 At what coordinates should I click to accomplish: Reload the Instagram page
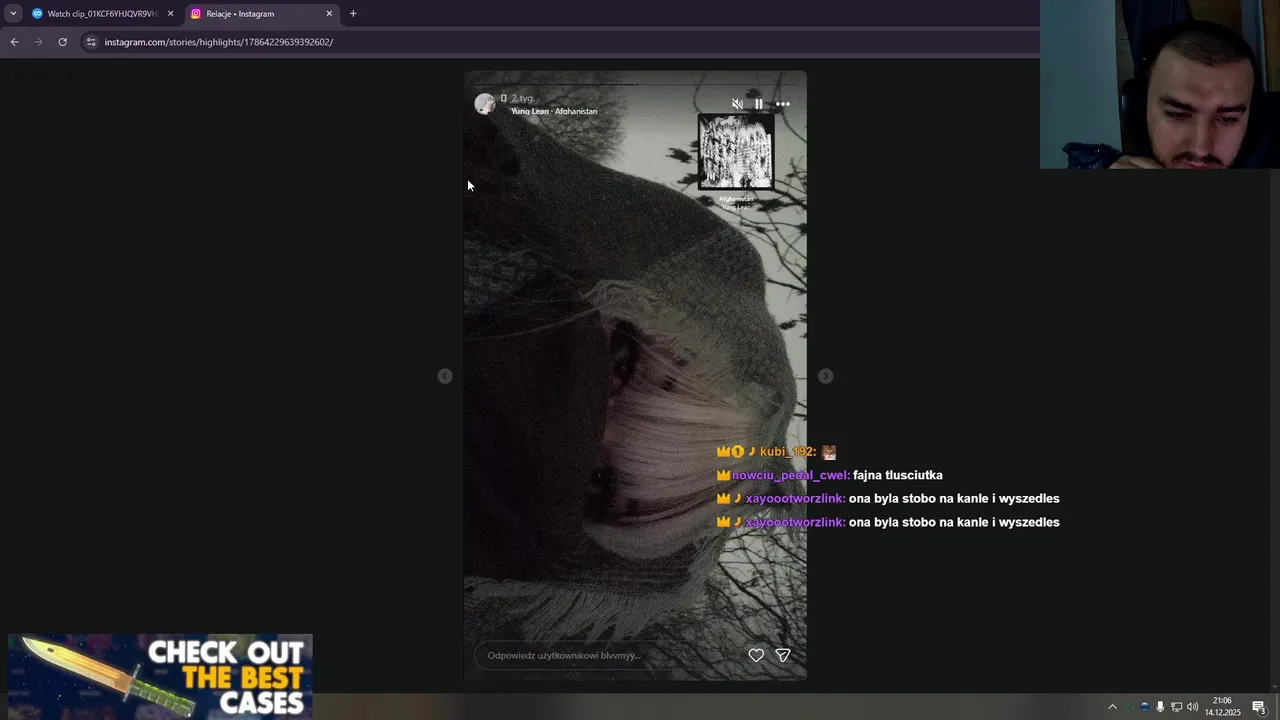pyautogui.click(x=62, y=42)
